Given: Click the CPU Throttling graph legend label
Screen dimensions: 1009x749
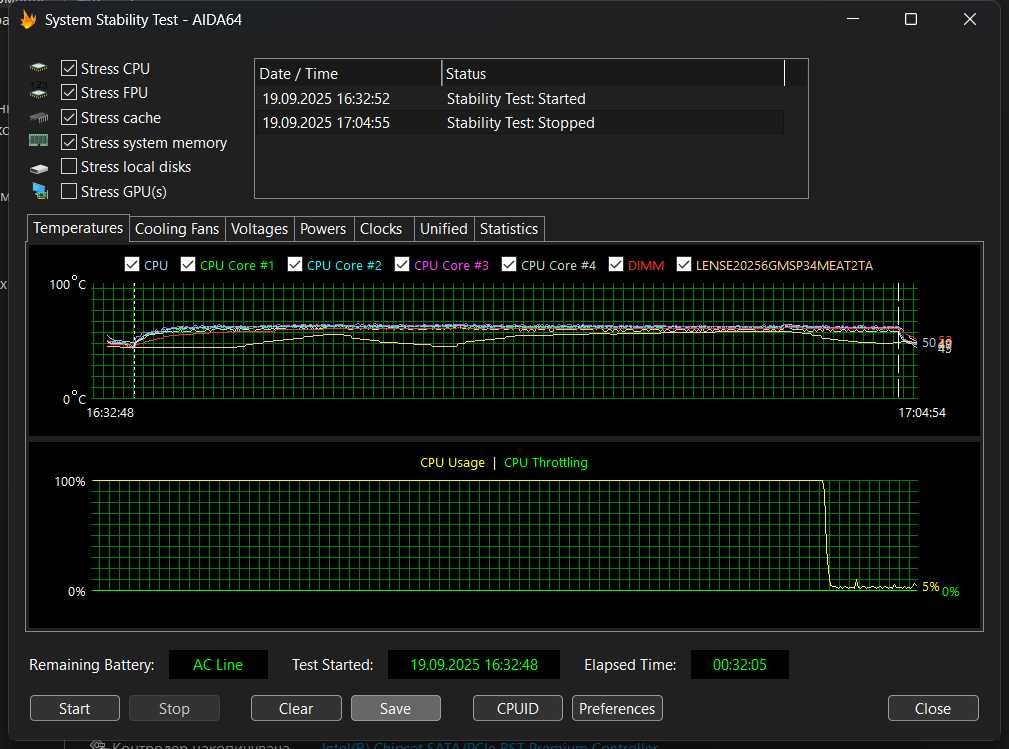Looking at the screenshot, I should (x=546, y=463).
